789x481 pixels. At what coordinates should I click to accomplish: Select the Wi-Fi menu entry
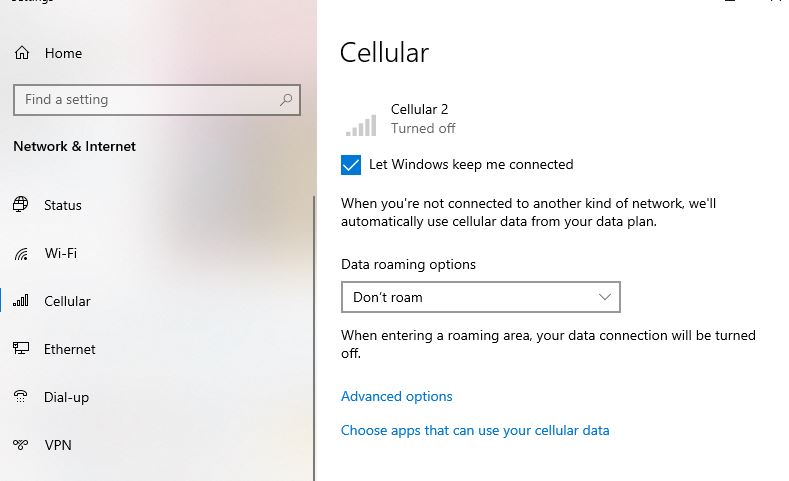[x=60, y=253]
